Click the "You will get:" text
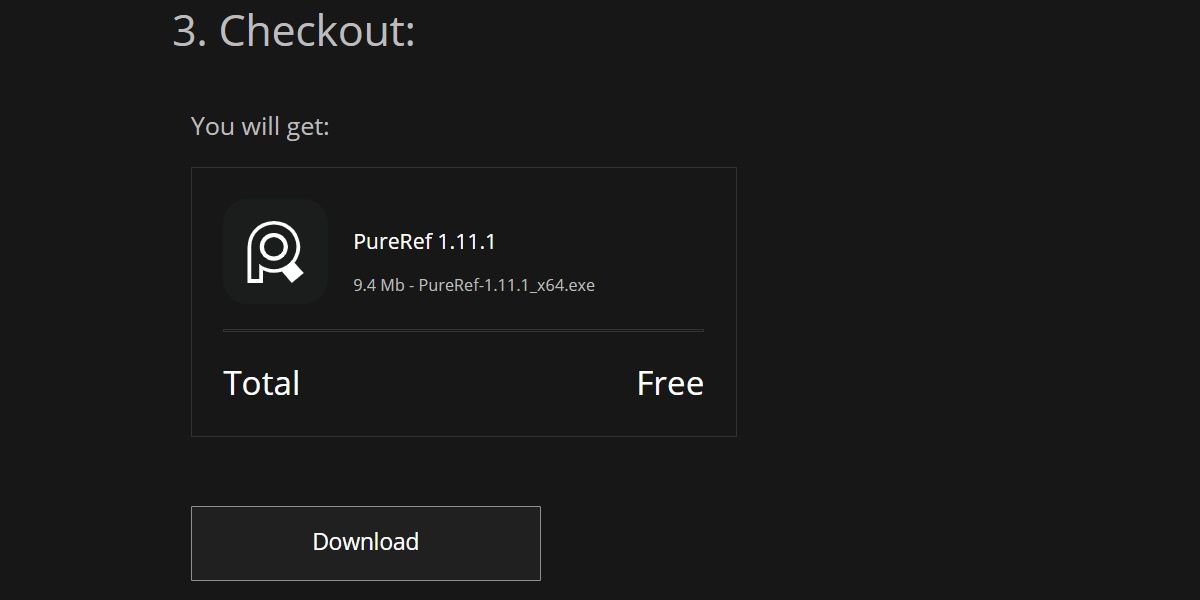This screenshot has width=1200, height=600. click(260, 127)
